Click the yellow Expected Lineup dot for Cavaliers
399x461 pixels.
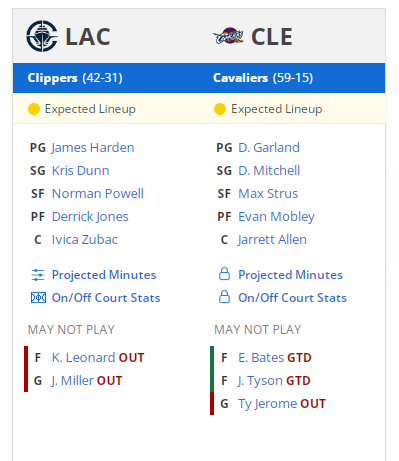(x=220, y=109)
